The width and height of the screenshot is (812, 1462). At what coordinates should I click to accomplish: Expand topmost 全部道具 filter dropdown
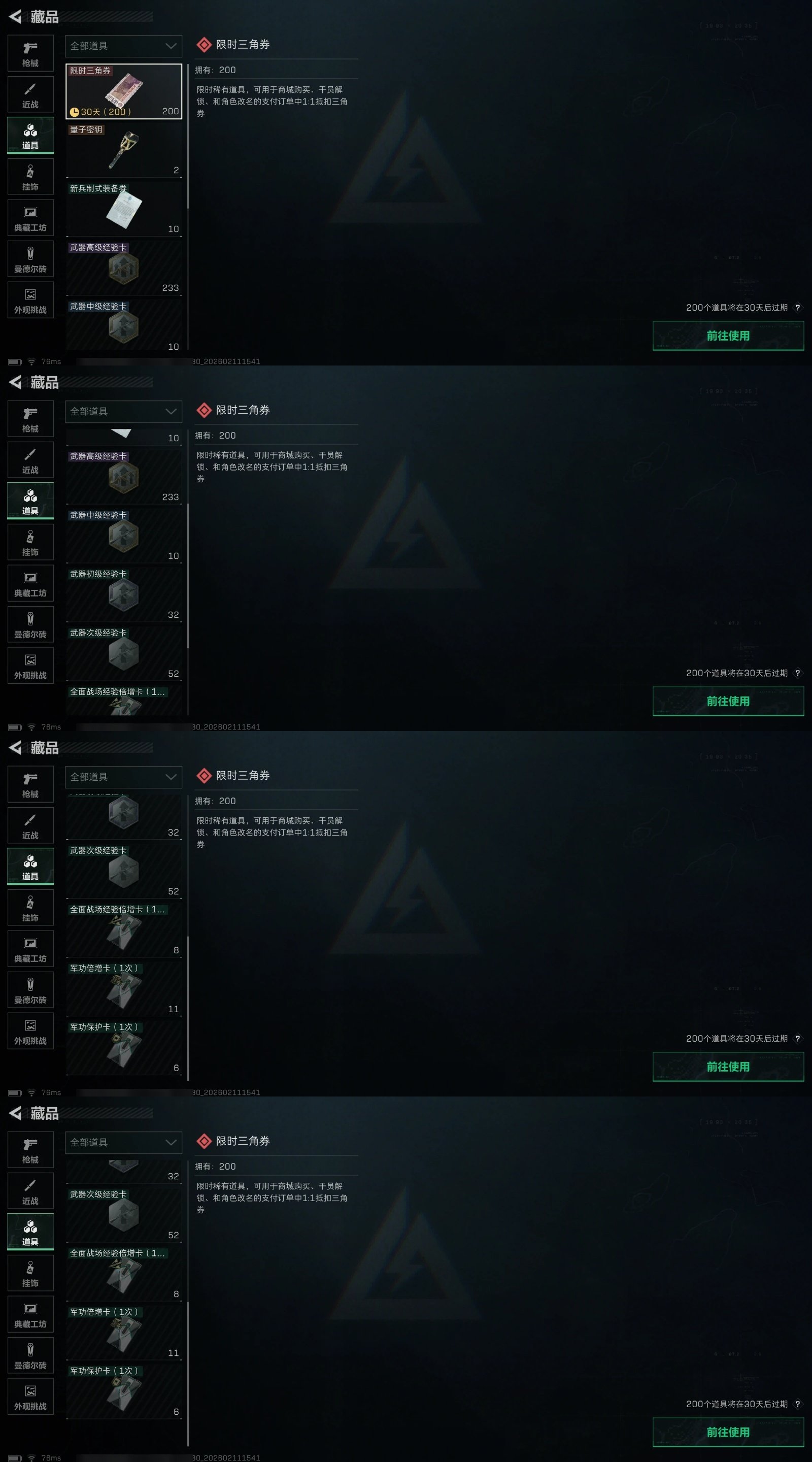[124, 46]
